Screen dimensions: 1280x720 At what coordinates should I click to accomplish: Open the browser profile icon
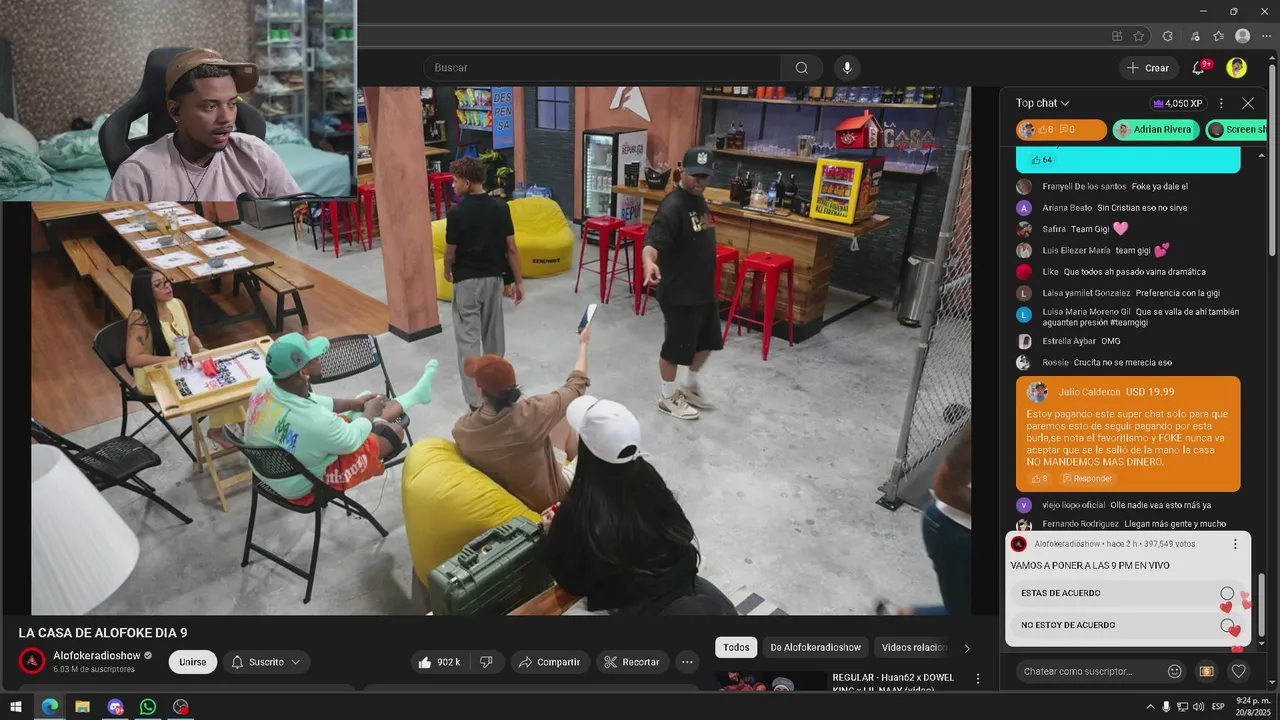(1242, 36)
